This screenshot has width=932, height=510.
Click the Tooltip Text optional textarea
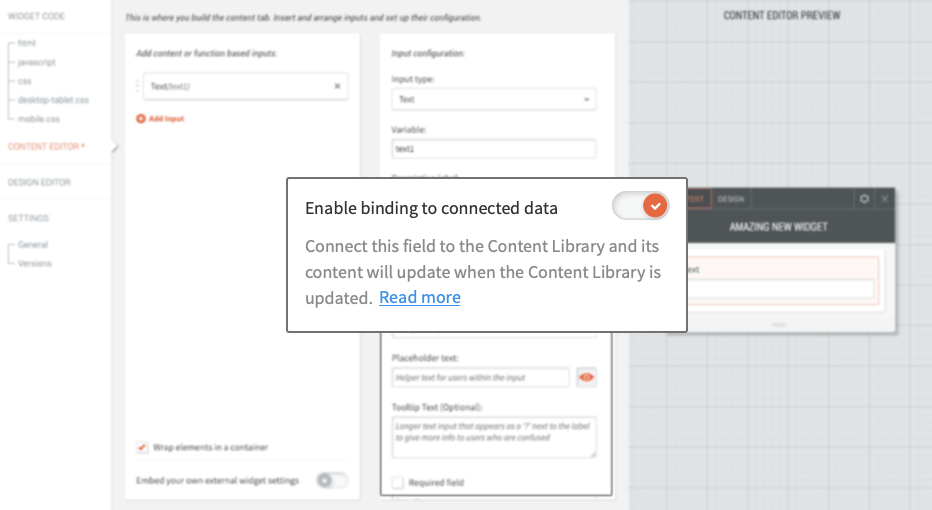493,437
